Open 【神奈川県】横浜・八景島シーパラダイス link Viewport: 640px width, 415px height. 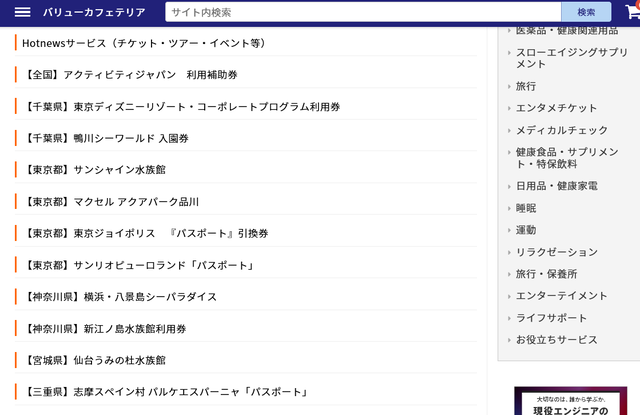click(120, 297)
